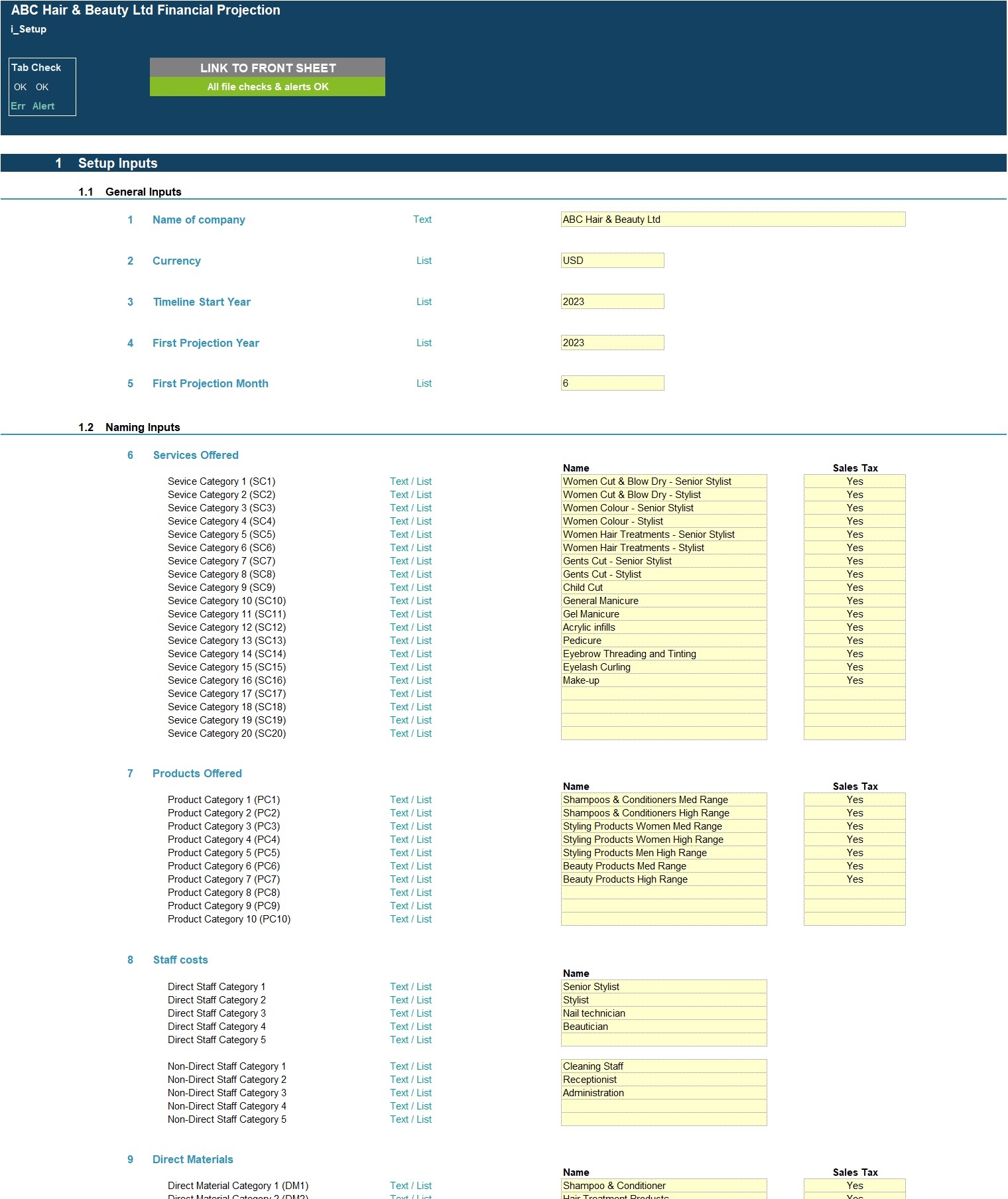The width and height of the screenshot is (1008, 1199).
Task: Select the Eyebrow Threading and Tinting cell
Action: [663, 654]
